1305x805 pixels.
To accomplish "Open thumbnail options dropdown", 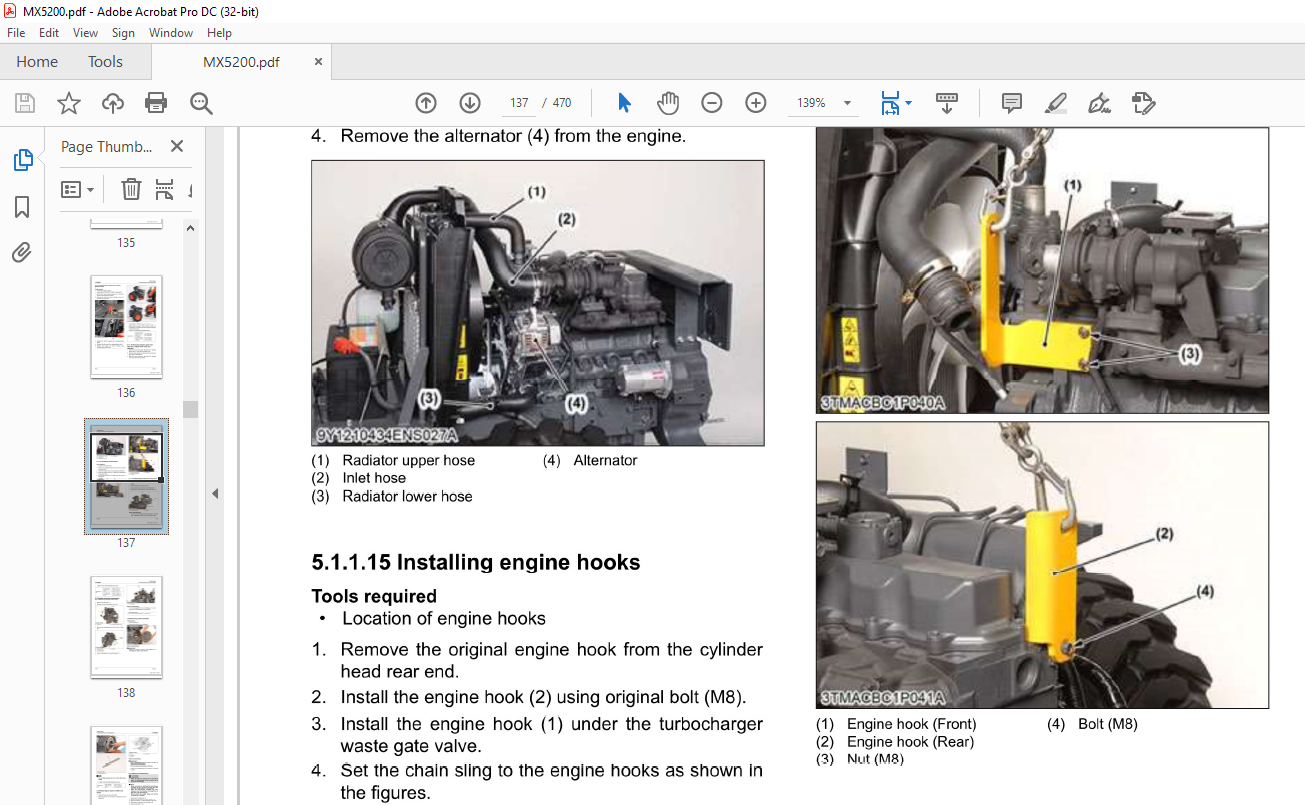I will (77, 189).
